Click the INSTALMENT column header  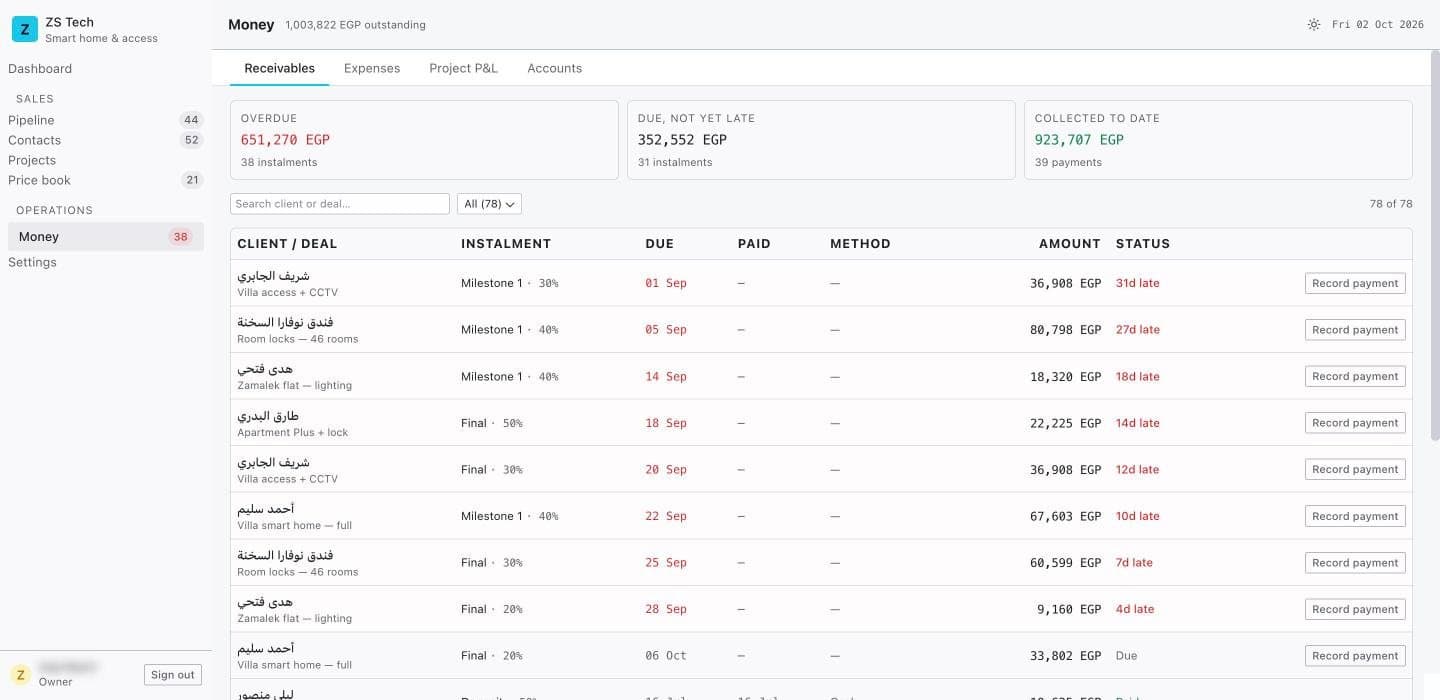(506, 244)
